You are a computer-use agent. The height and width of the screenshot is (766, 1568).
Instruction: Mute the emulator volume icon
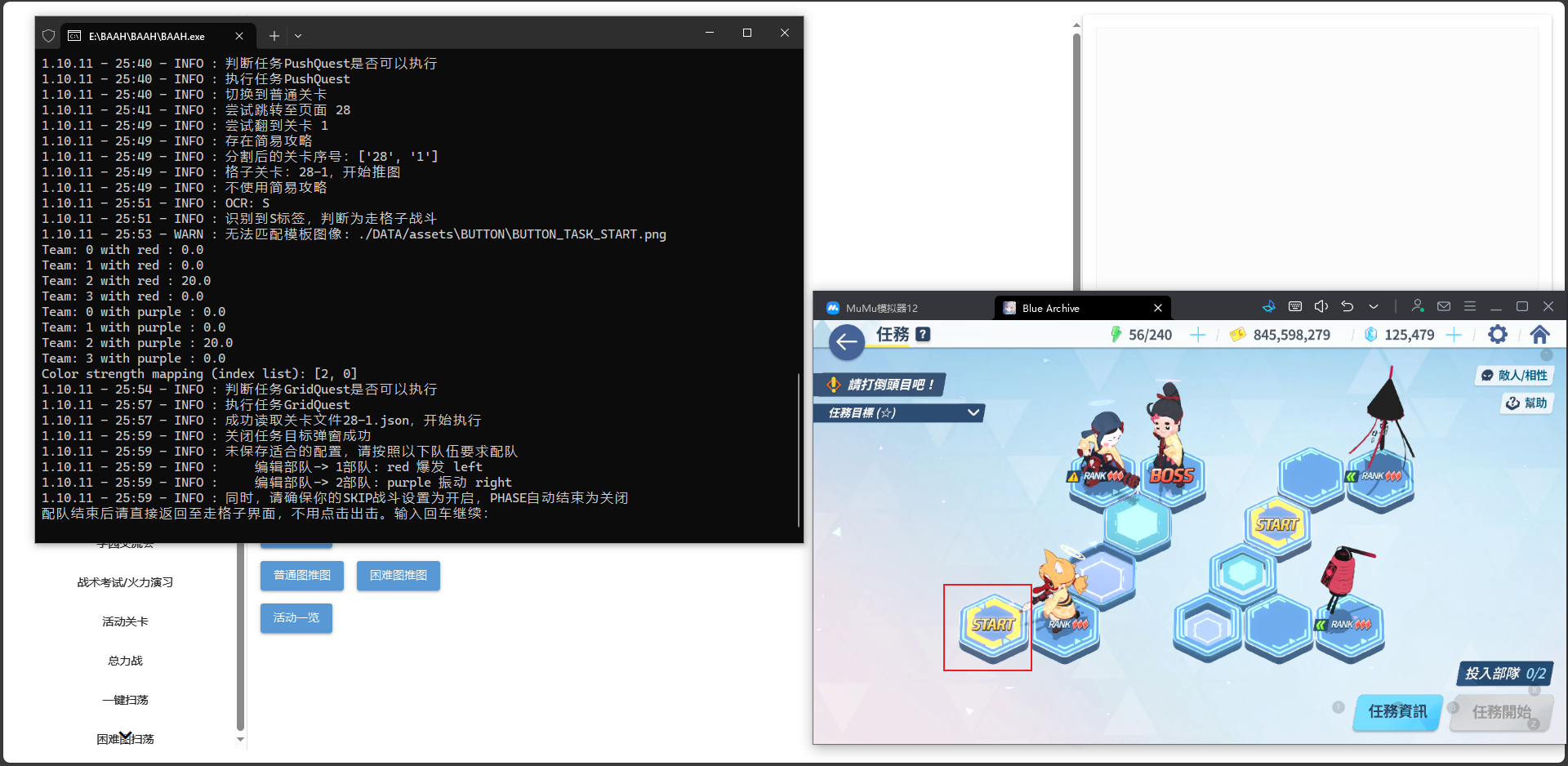pyautogui.click(x=1321, y=306)
